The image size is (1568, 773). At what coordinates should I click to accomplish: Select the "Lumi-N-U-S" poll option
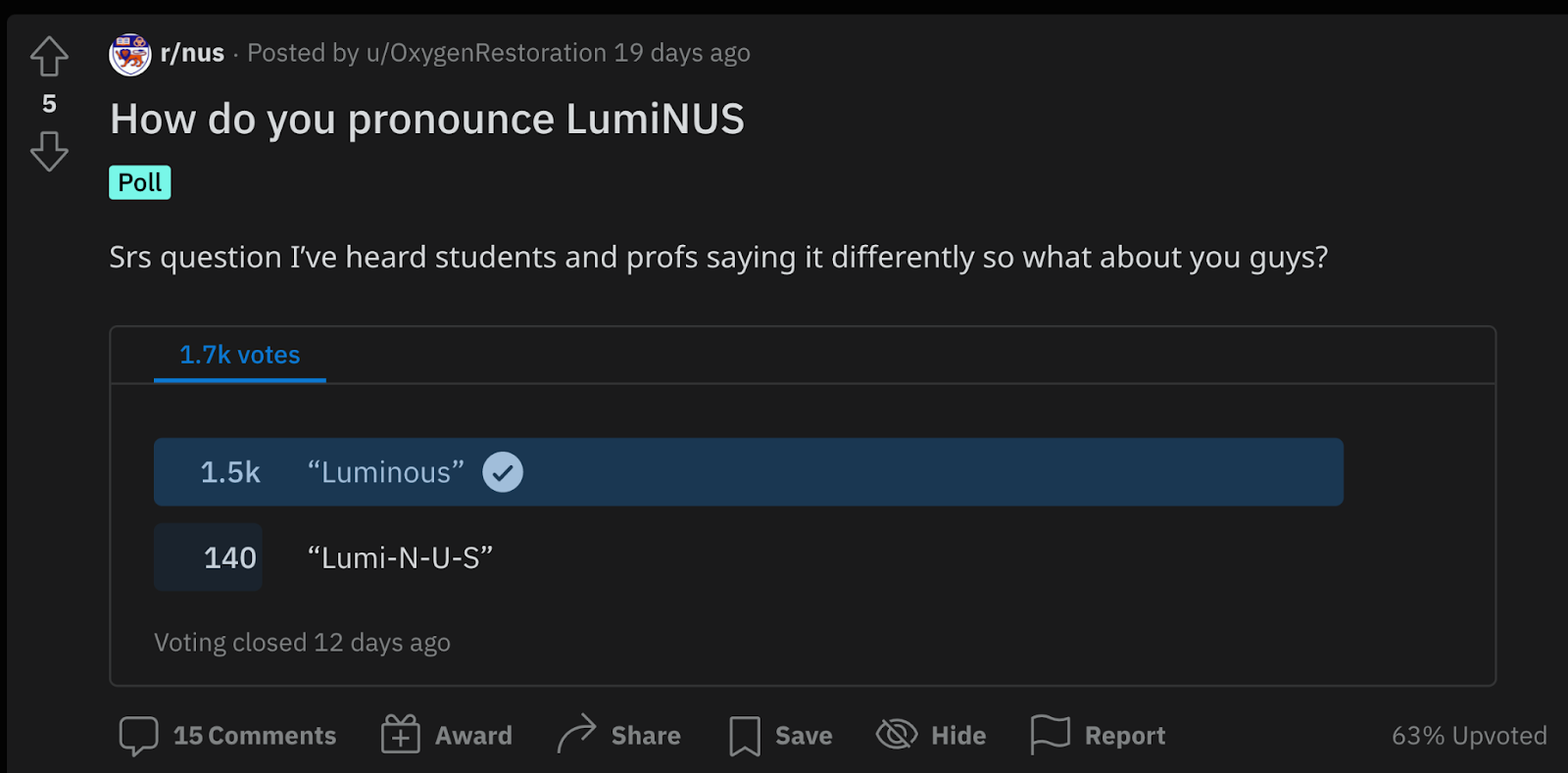[400, 558]
